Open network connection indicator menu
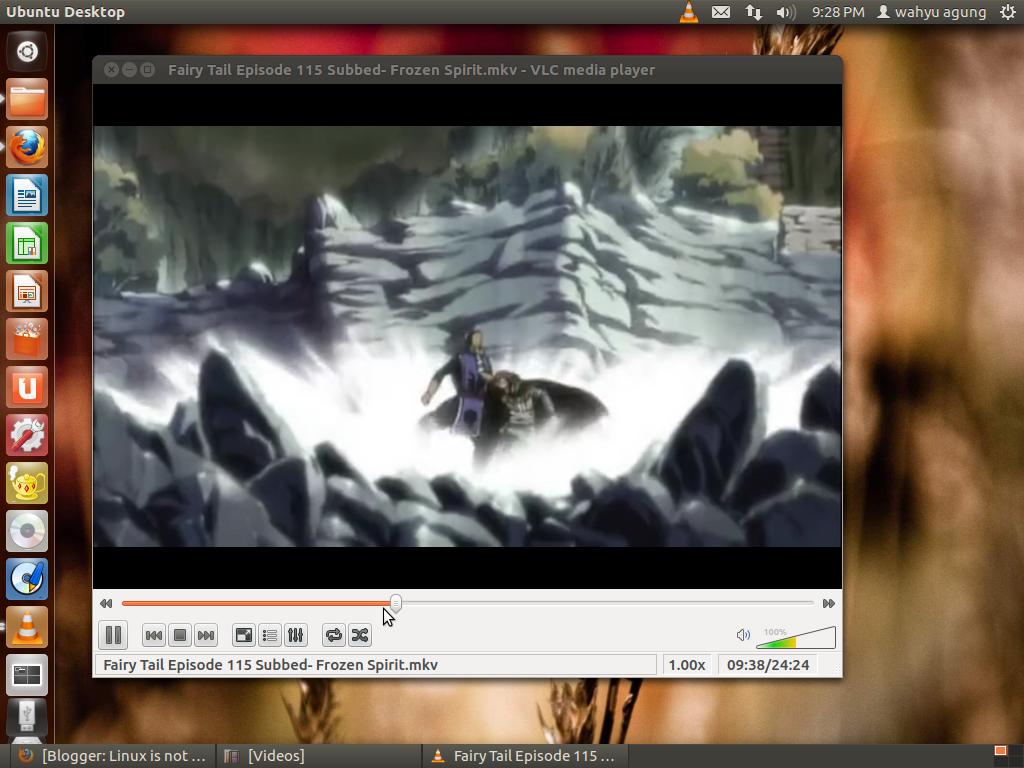The height and width of the screenshot is (768, 1024). (x=754, y=12)
